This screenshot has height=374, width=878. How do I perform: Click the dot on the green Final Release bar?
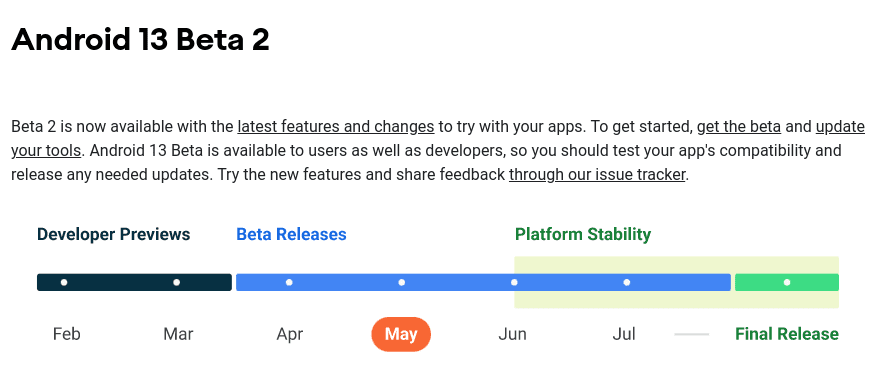coord(787,282)
